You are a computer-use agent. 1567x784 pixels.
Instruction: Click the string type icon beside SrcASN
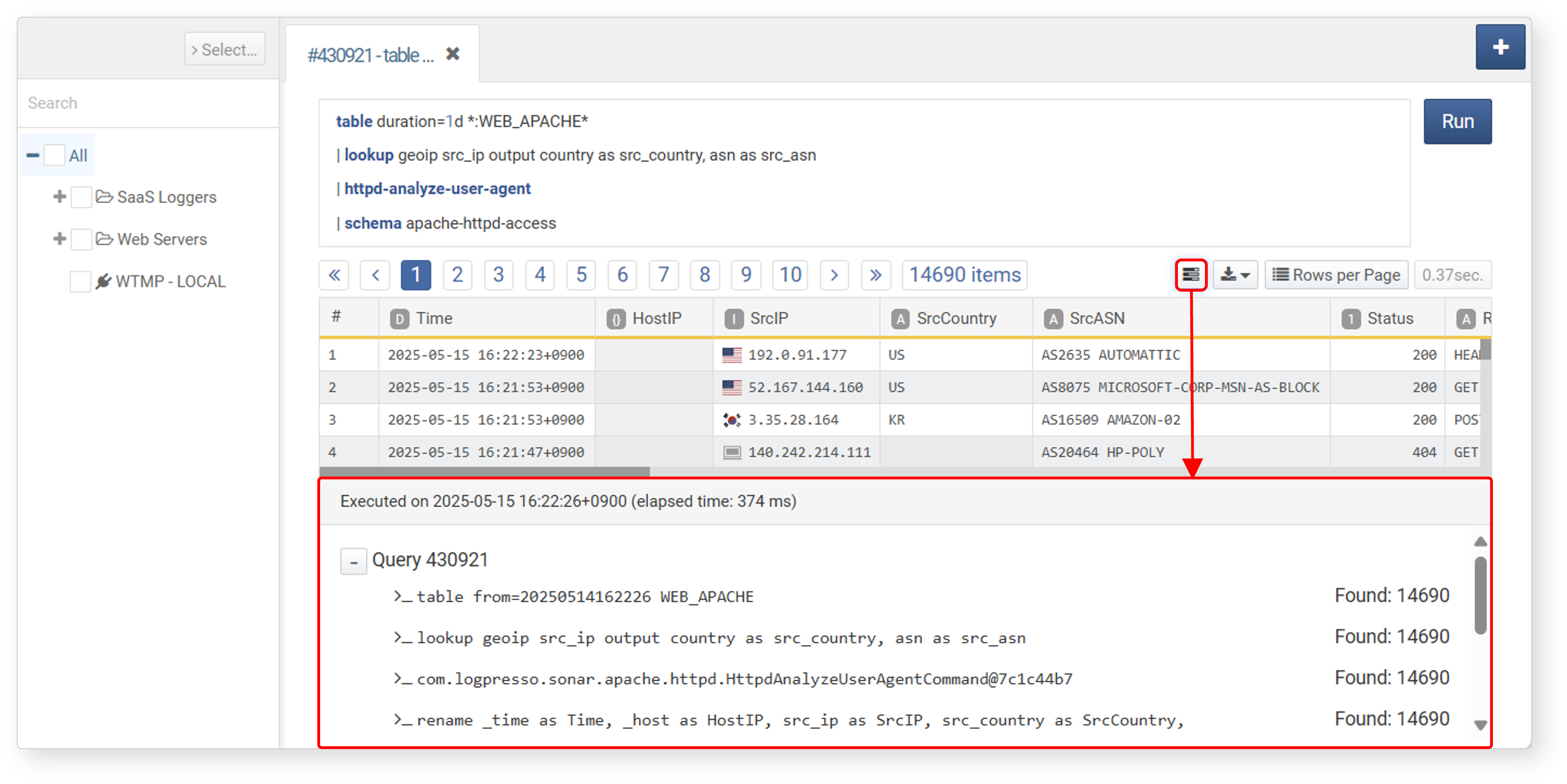pos(1053,319)
